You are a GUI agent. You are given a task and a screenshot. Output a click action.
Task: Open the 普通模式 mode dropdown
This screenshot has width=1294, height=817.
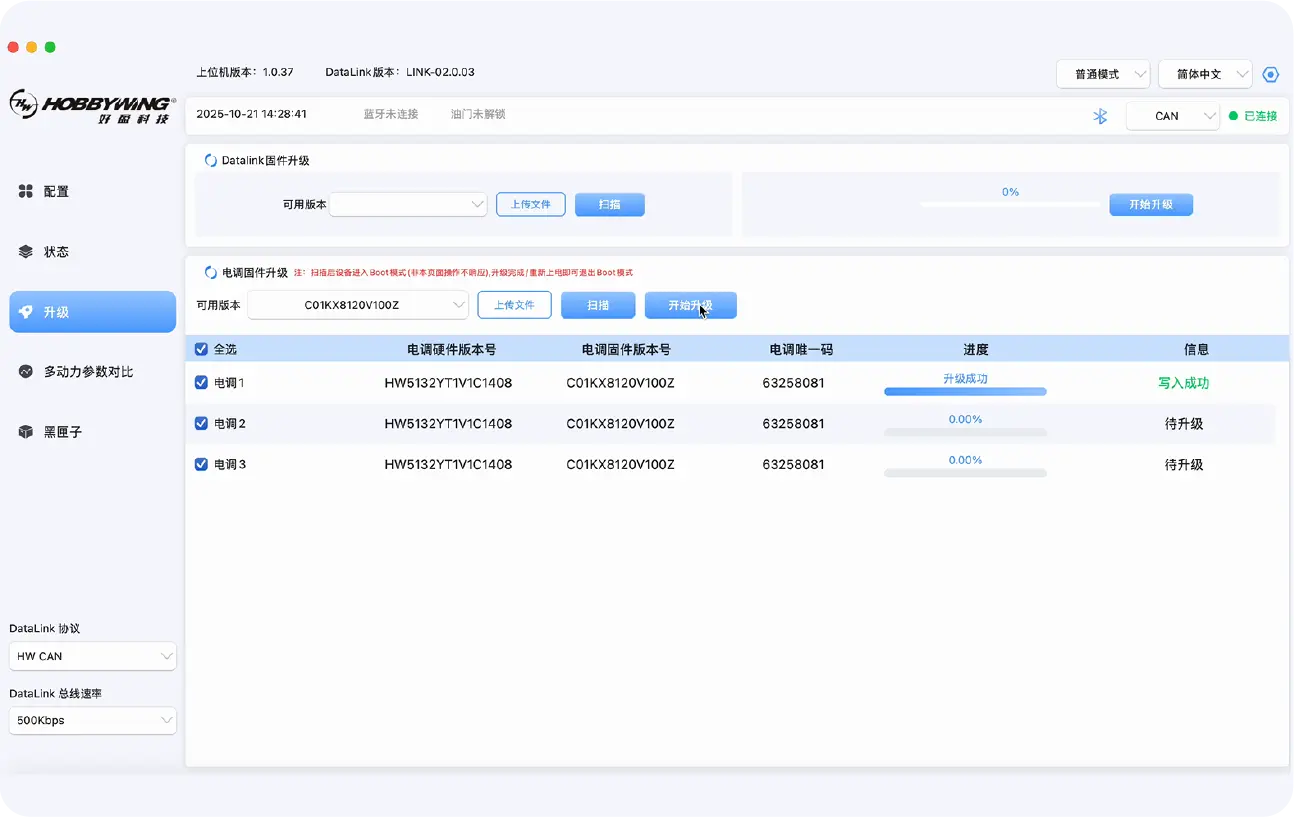coord(1103,75)
